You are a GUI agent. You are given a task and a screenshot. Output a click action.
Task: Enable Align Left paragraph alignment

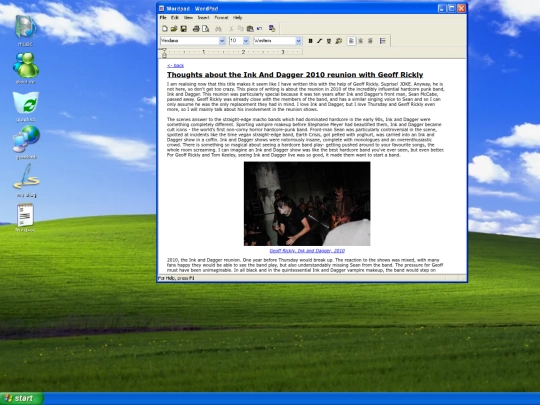point(351,41)
